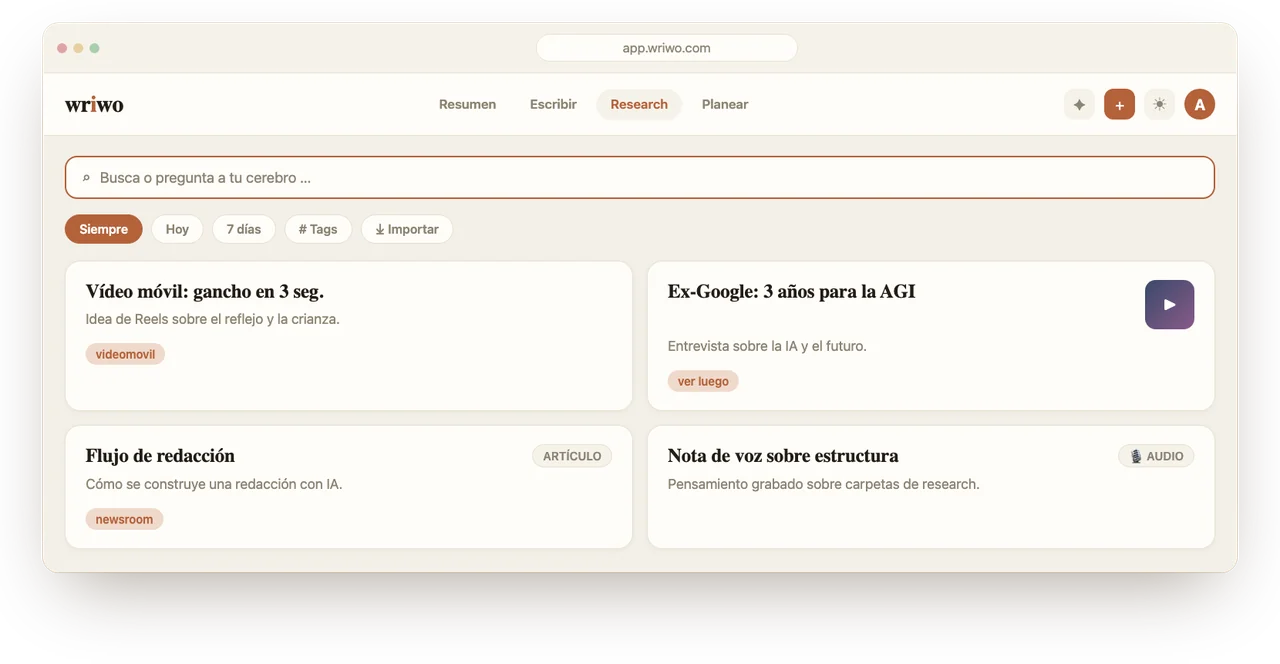Click the videomovil tag
Viewport: 1280px width, 664px height.
coord(125,354)
